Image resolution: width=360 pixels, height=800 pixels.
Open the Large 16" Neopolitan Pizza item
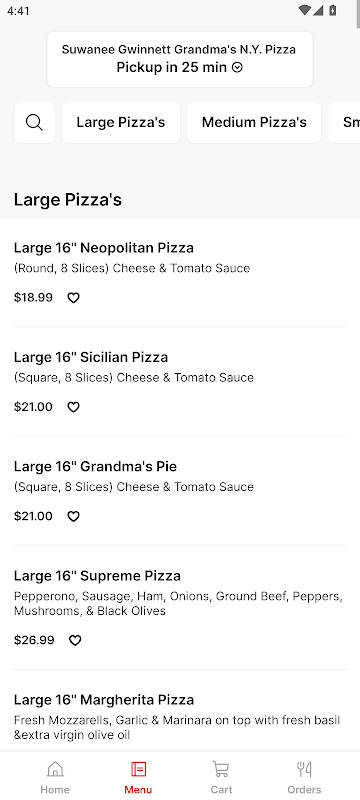coord(180,272)
